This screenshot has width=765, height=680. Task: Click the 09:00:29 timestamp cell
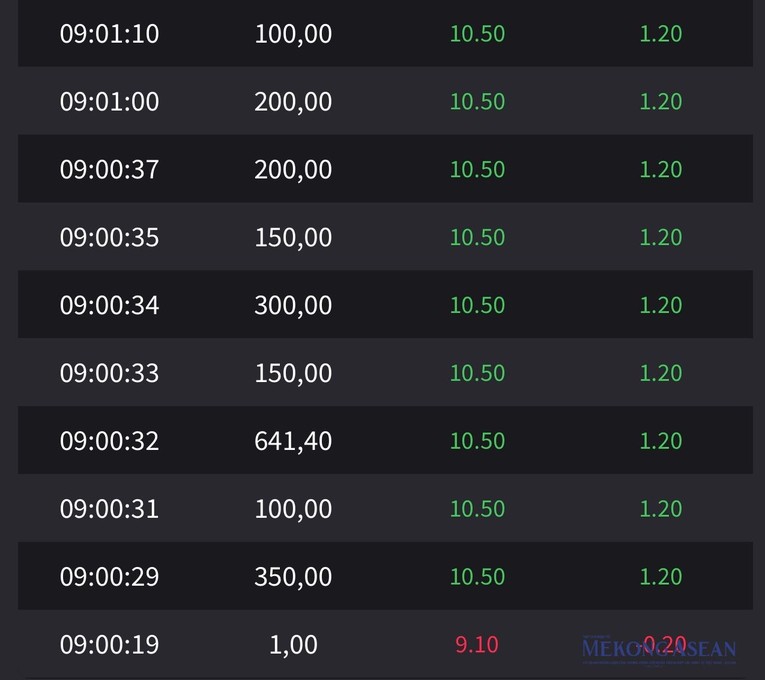(x=109, y=577)
